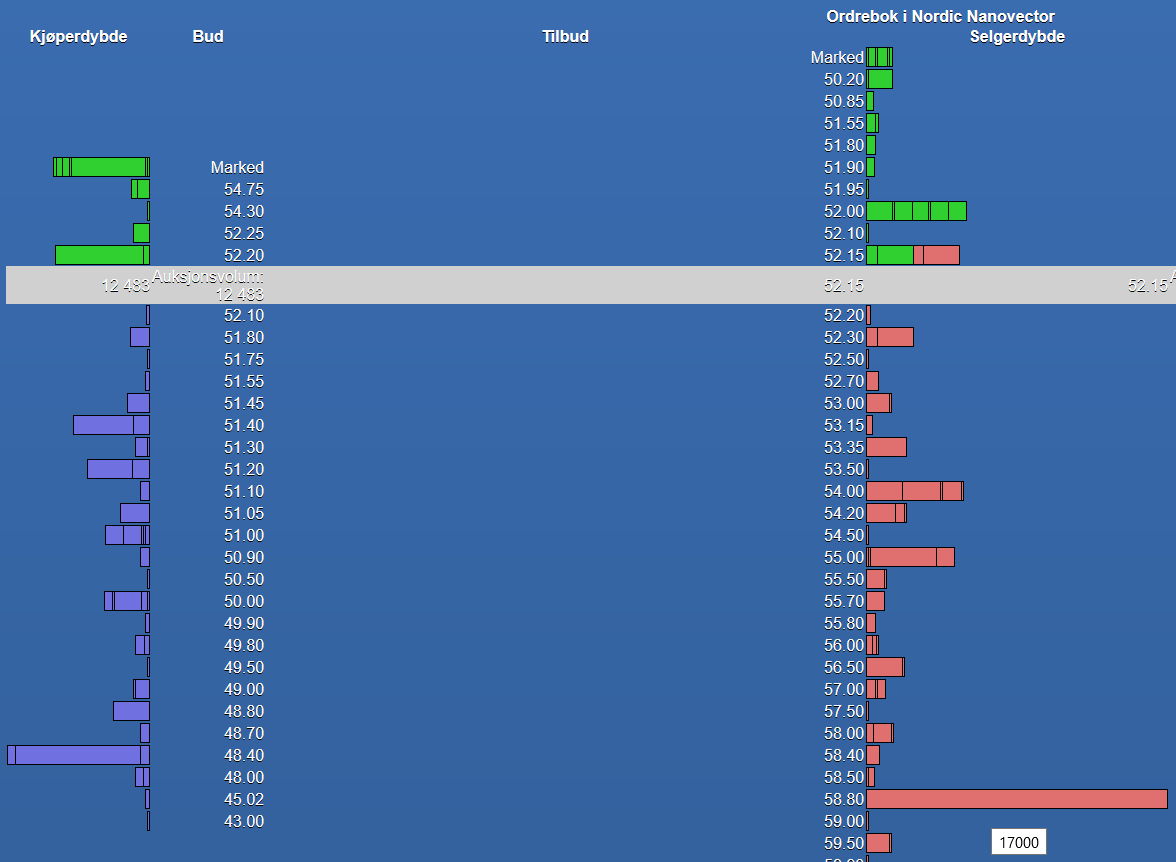1176x862 pixels.
Task: Select the 56.00 ask price
Action: click(844, 646)
